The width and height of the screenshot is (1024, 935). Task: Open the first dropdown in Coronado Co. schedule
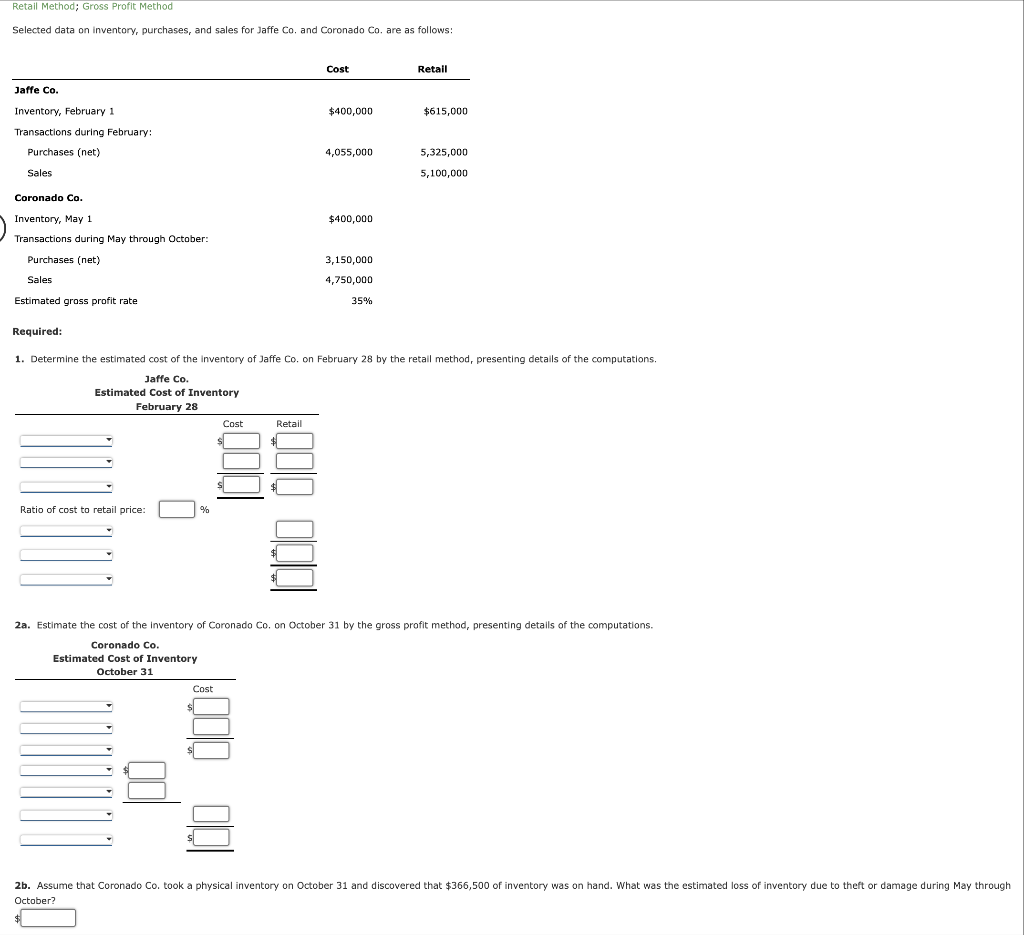point(65,706)
